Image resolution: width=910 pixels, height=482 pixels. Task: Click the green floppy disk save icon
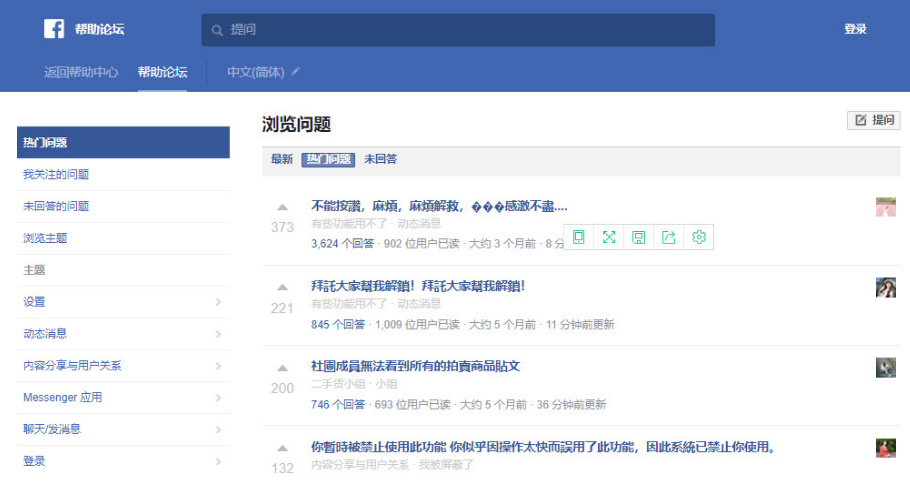click(638, 237)
